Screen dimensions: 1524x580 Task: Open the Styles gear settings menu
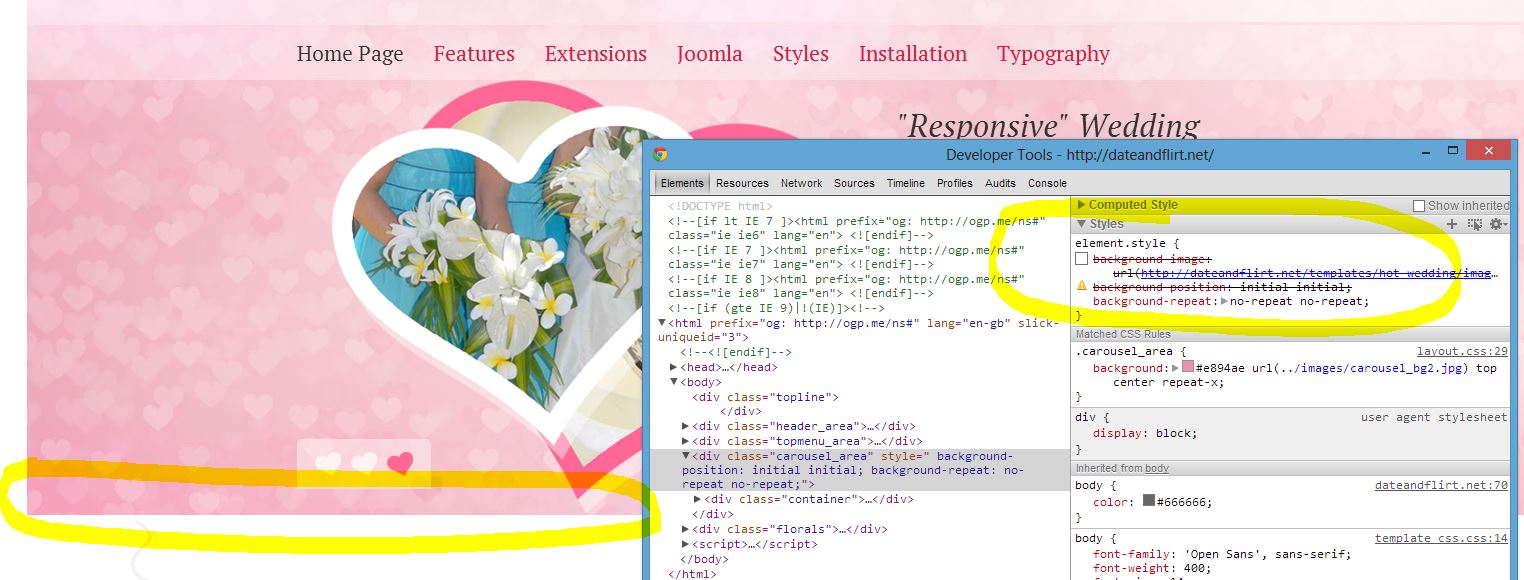pyautogui.click(x=1497, y=224)
